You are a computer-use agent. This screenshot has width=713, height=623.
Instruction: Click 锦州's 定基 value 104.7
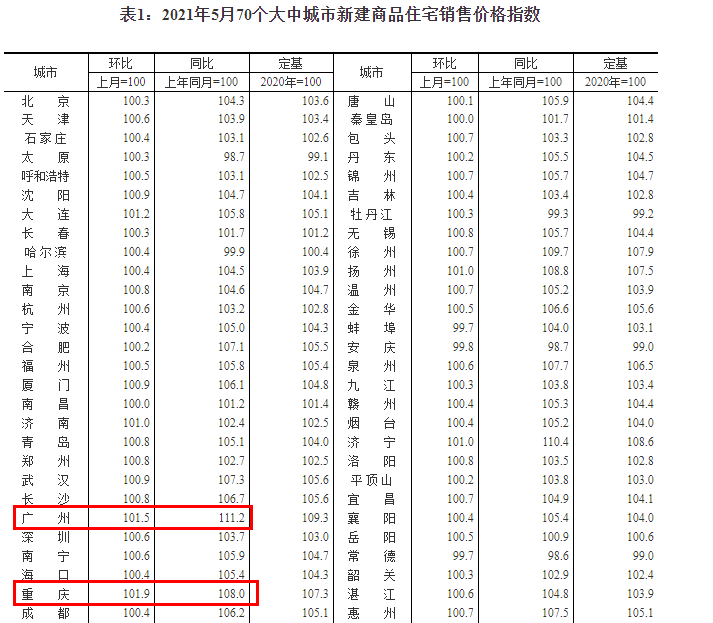pyautogui.click(x=640, y=176)
